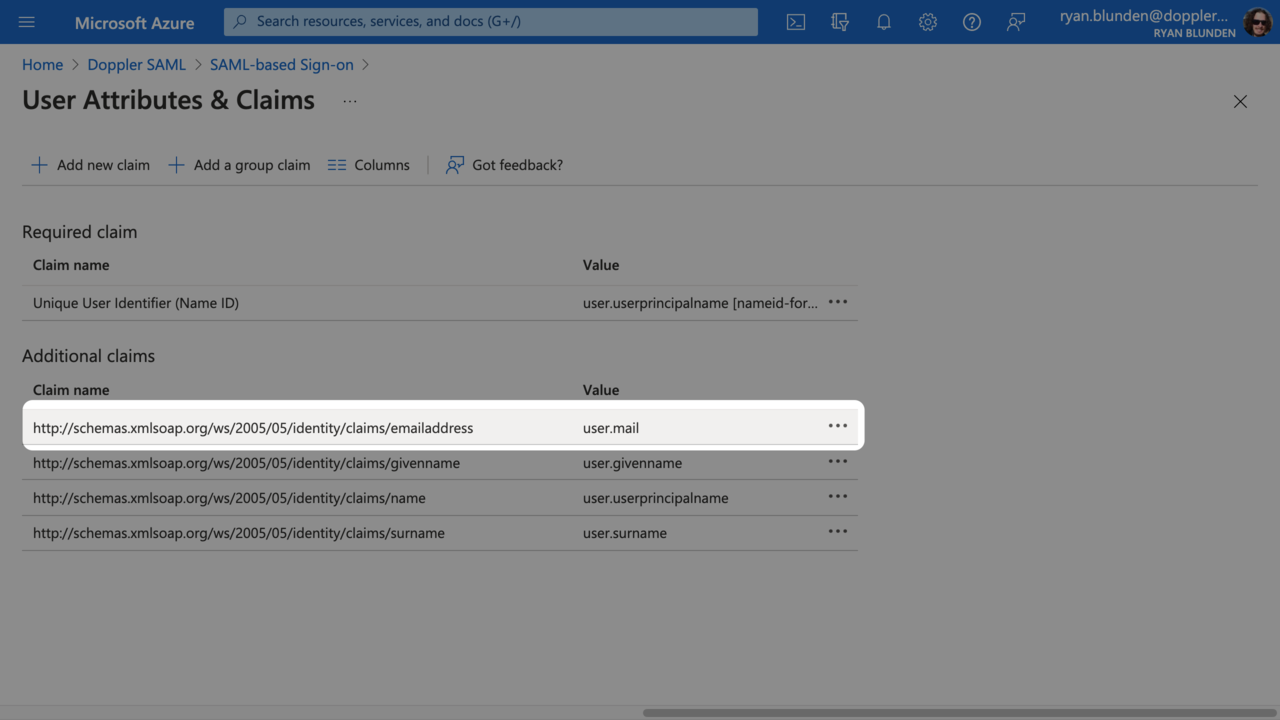
Task: Open the surname claim name
Action: tap(239, 533)
